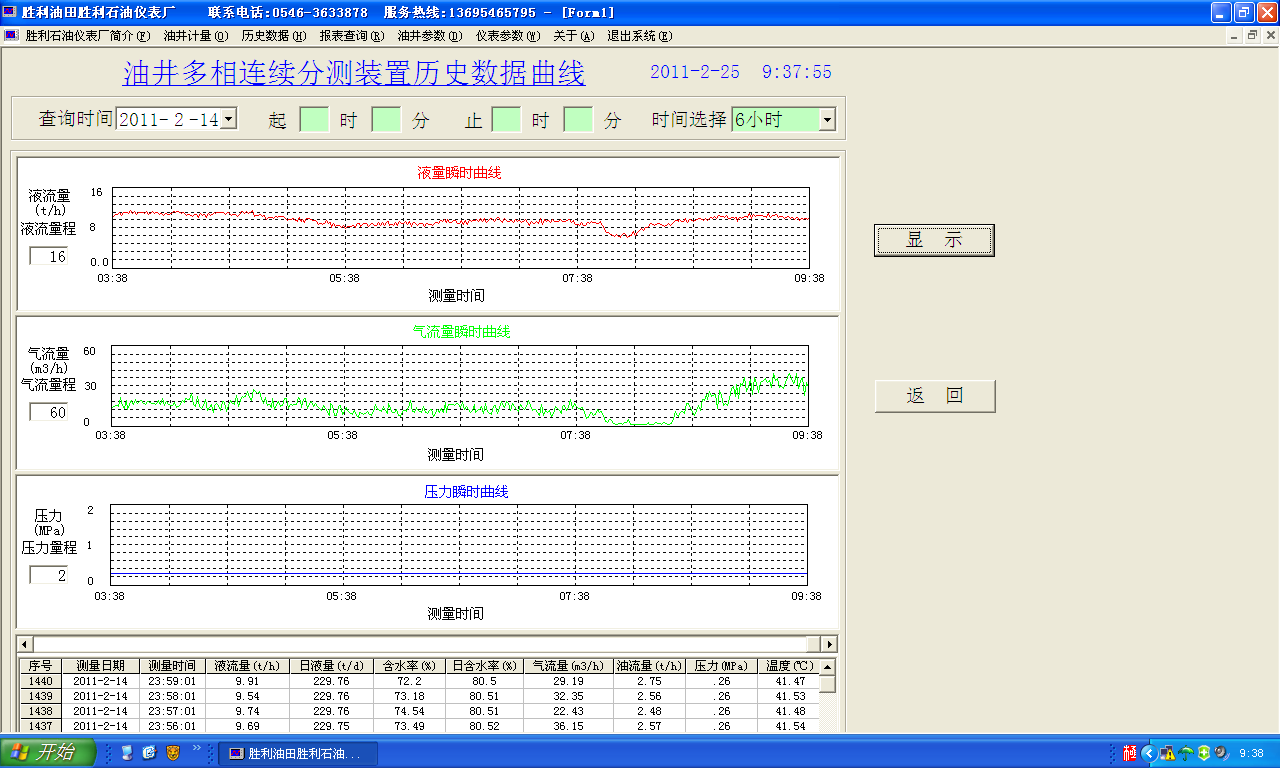Click the speaker volume tray icon

click(1221, 754)
